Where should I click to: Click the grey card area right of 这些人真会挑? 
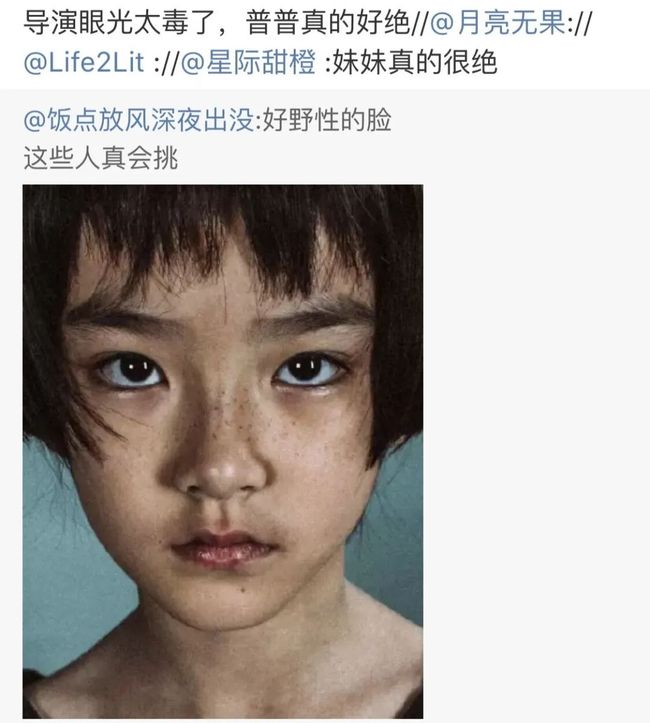[x=413, y=158]
